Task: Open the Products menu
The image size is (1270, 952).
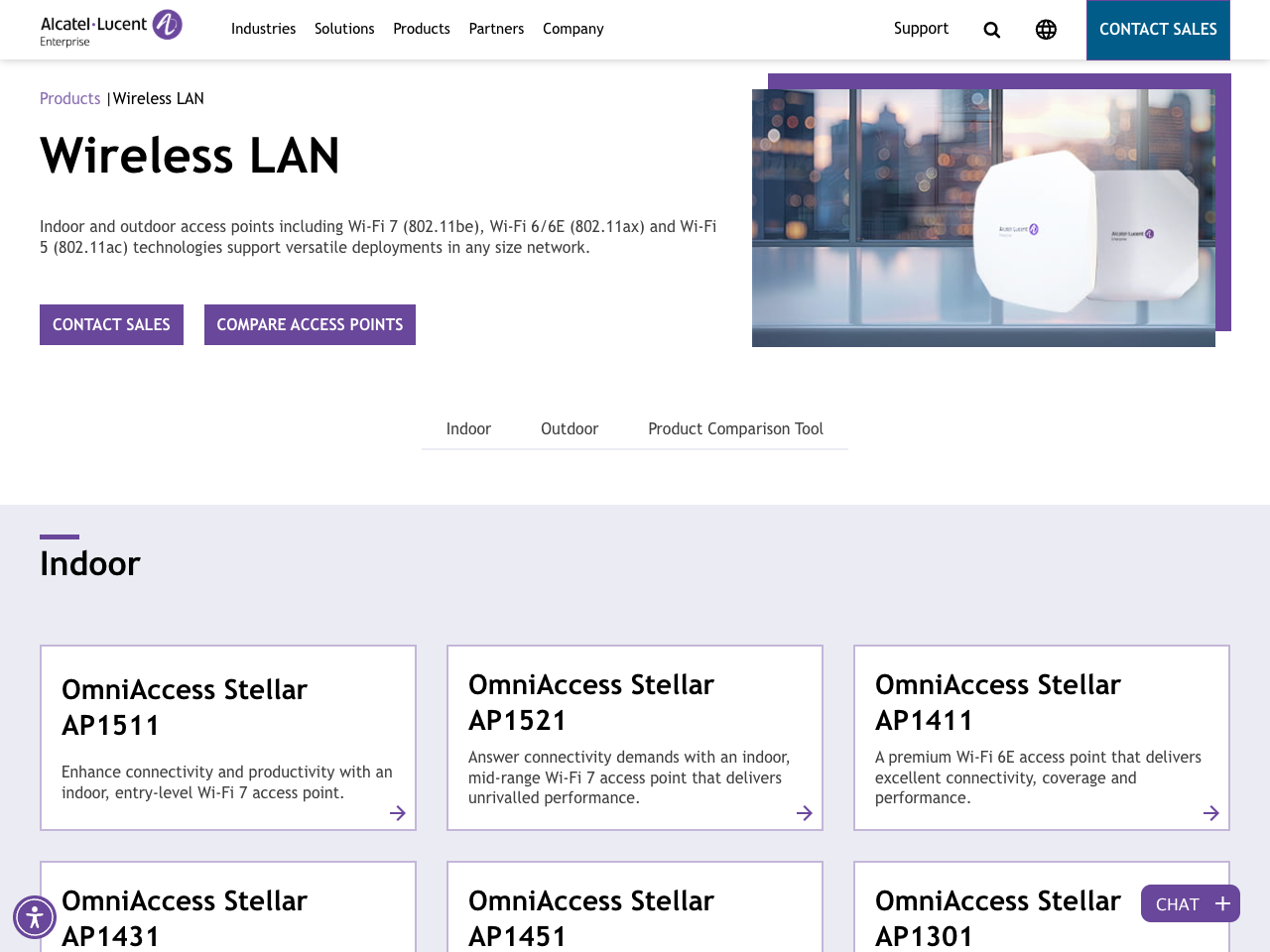Action: (422, 29)
